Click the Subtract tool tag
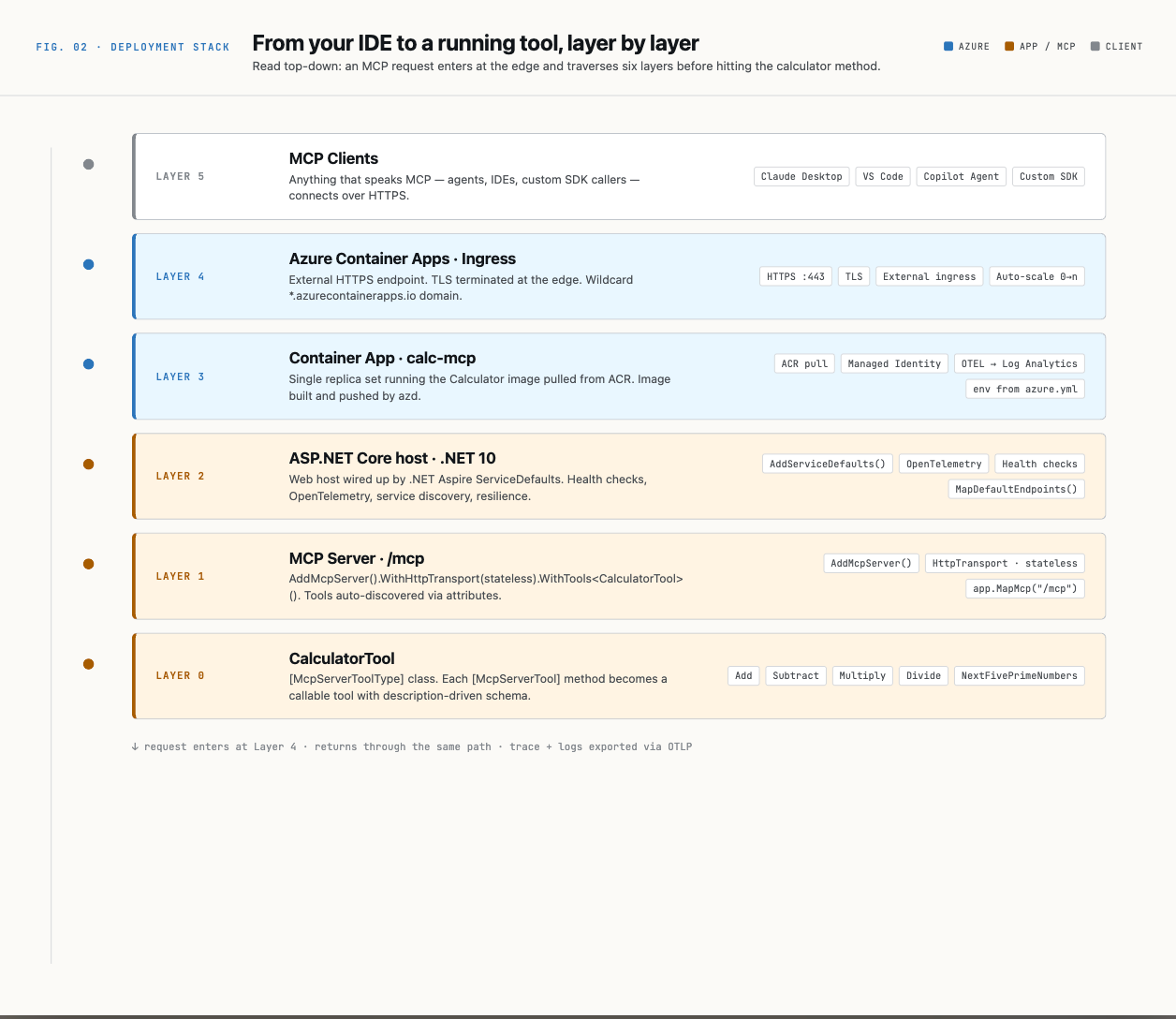The width and height of the screenshot is (1176, 1019). (796, 675)
